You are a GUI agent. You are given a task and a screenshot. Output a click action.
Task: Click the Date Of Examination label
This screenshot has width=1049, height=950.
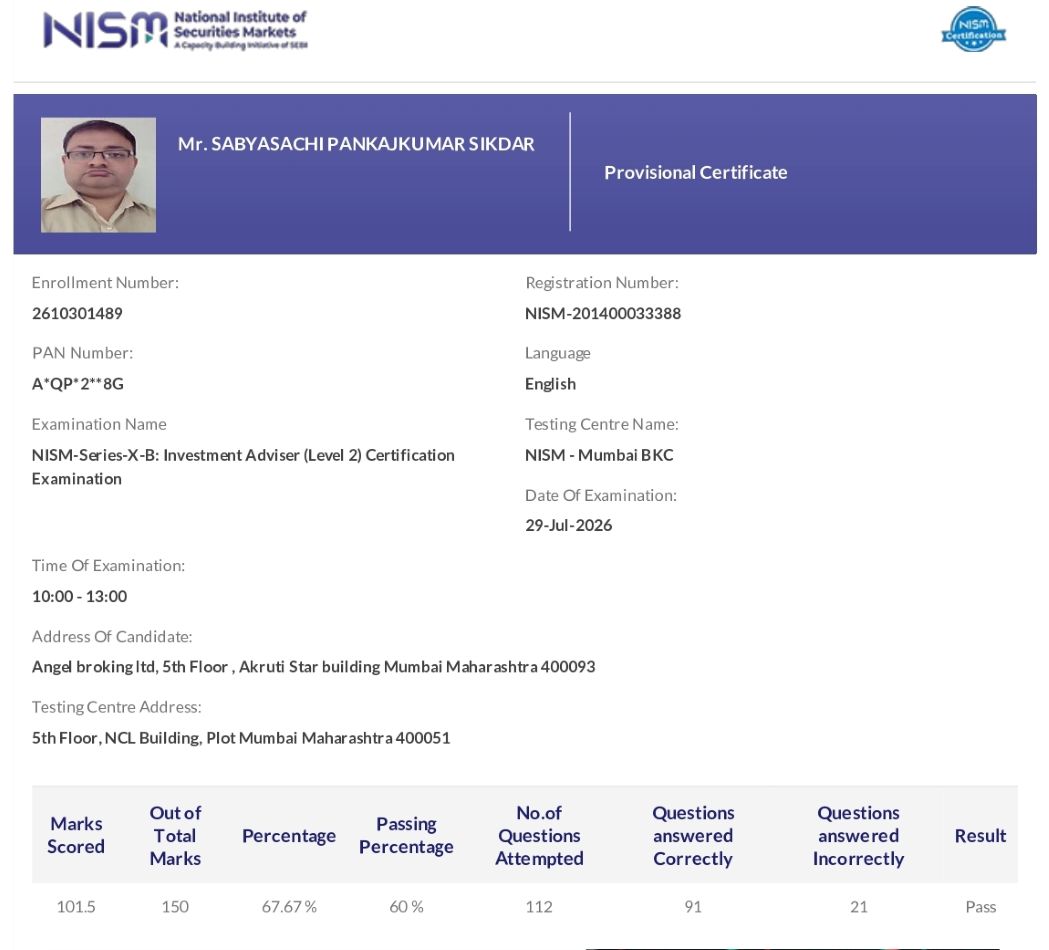click(x=601, y=495)
